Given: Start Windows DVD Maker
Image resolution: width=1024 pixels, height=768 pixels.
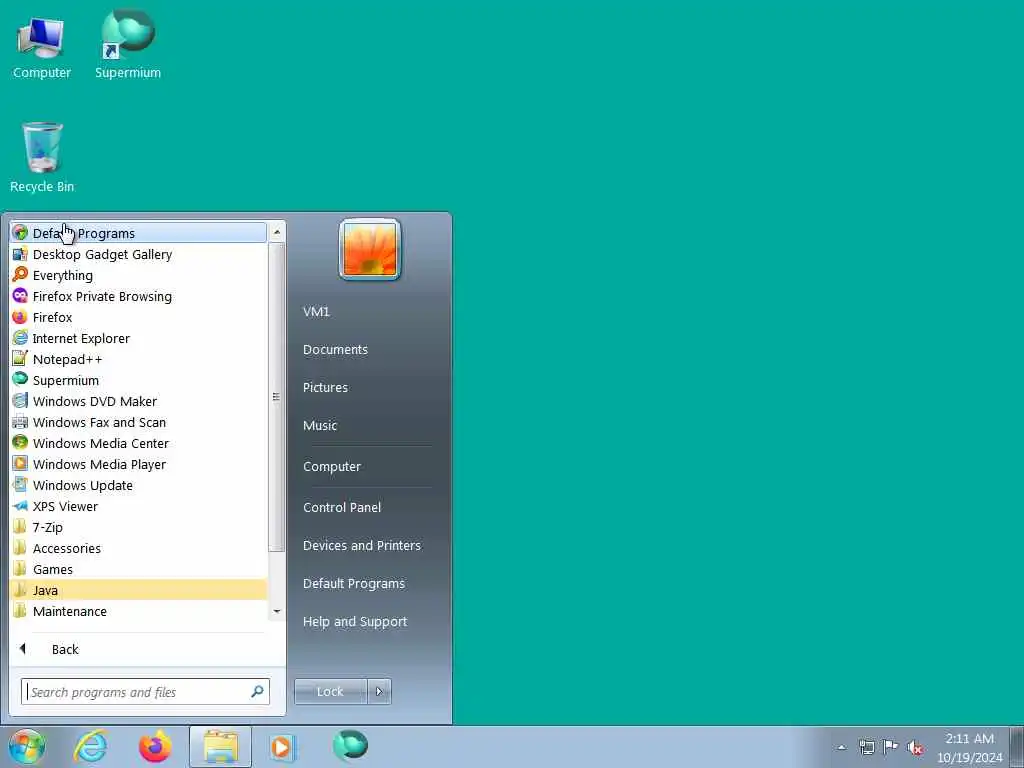Looking at the screenshot, I should pyautogui.click(x=138, y=401).
